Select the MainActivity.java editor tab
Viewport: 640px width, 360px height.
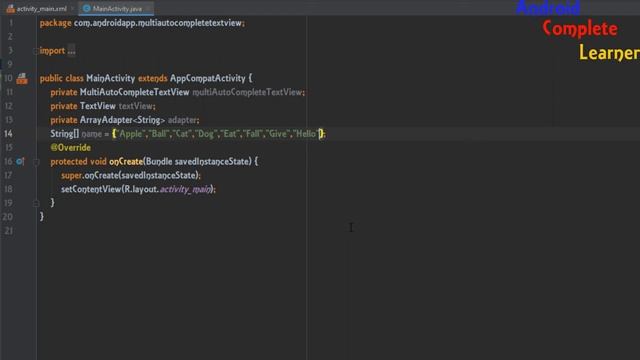pos(117,9)
